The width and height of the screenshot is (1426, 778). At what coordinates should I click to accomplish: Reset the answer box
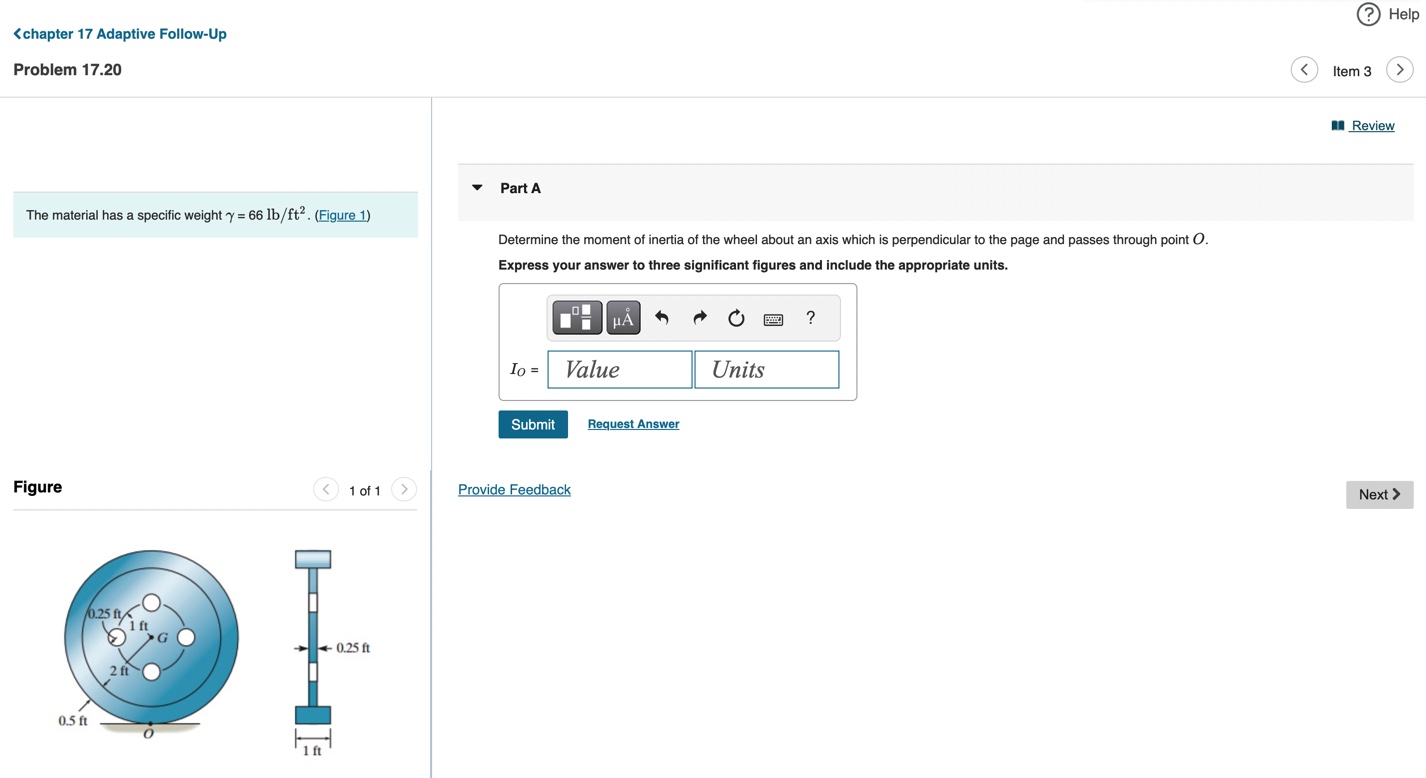click(x=736, y=318)
